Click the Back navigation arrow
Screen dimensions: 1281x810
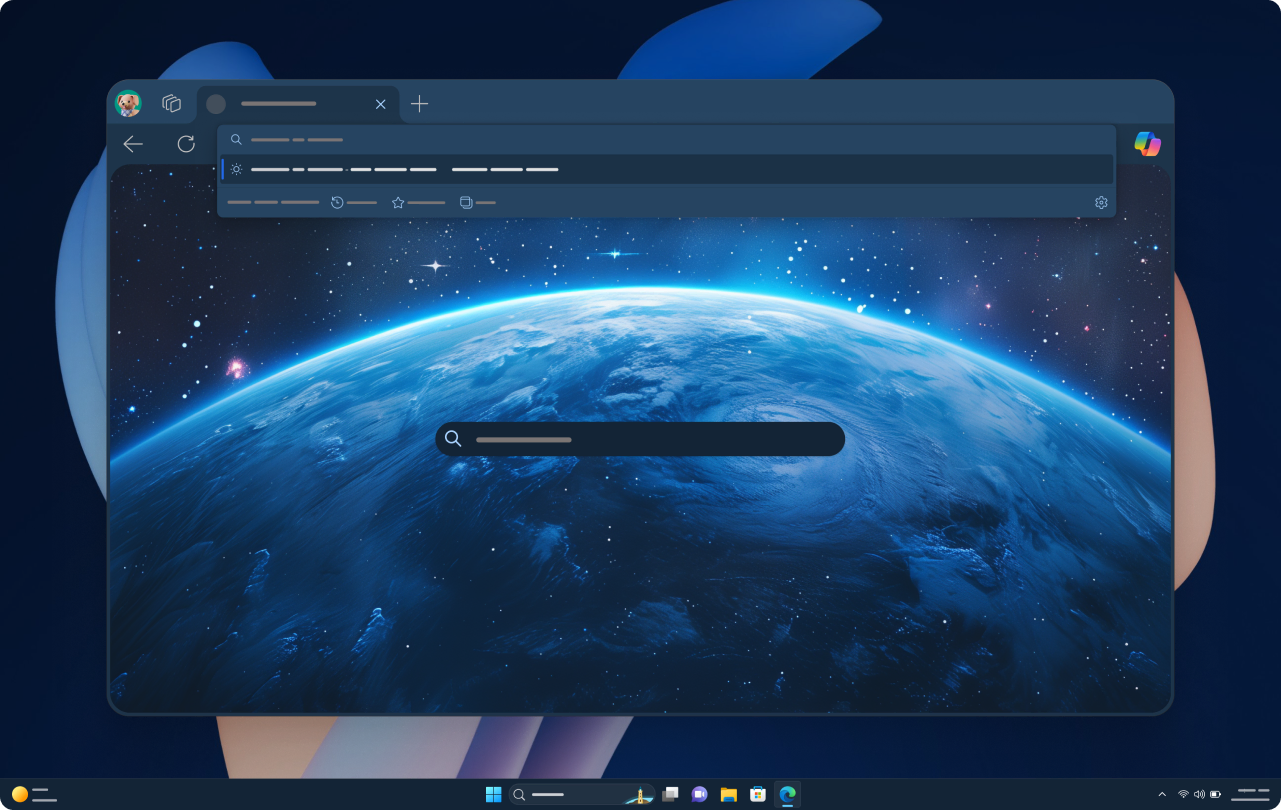(133, 144)
